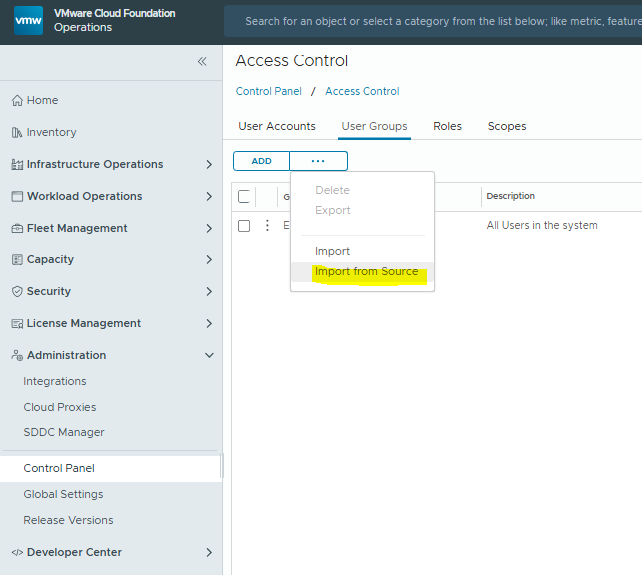
Task: Expand Workload Operations chevron
Action: 209,197
